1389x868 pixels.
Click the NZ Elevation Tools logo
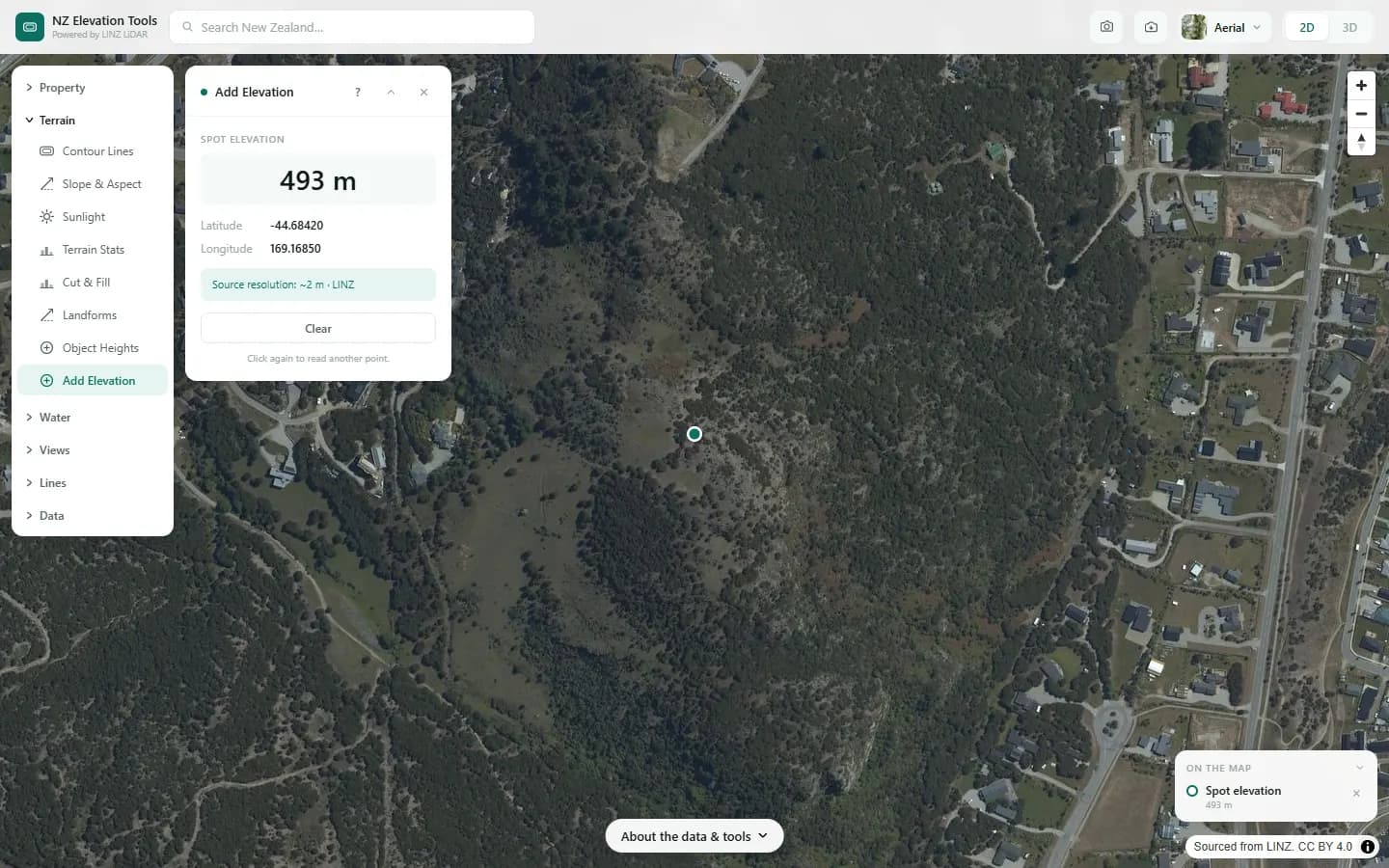tap(30, 27)
